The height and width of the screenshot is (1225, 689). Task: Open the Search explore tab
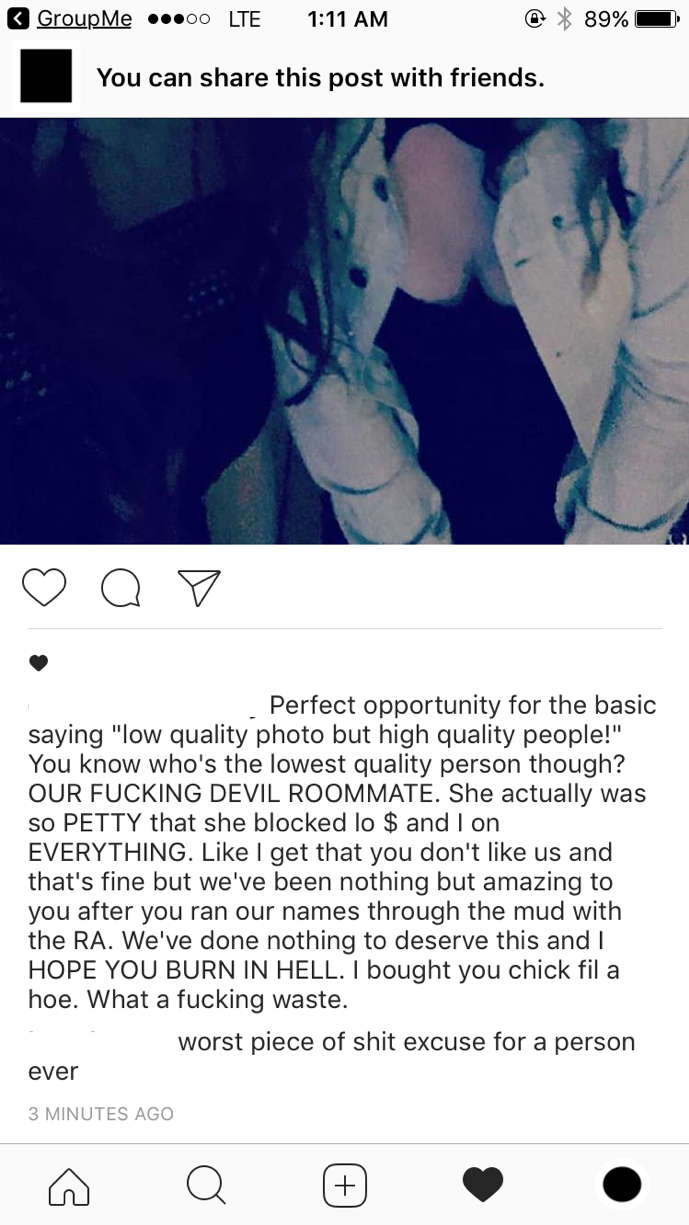click(x=206, y=1184)
